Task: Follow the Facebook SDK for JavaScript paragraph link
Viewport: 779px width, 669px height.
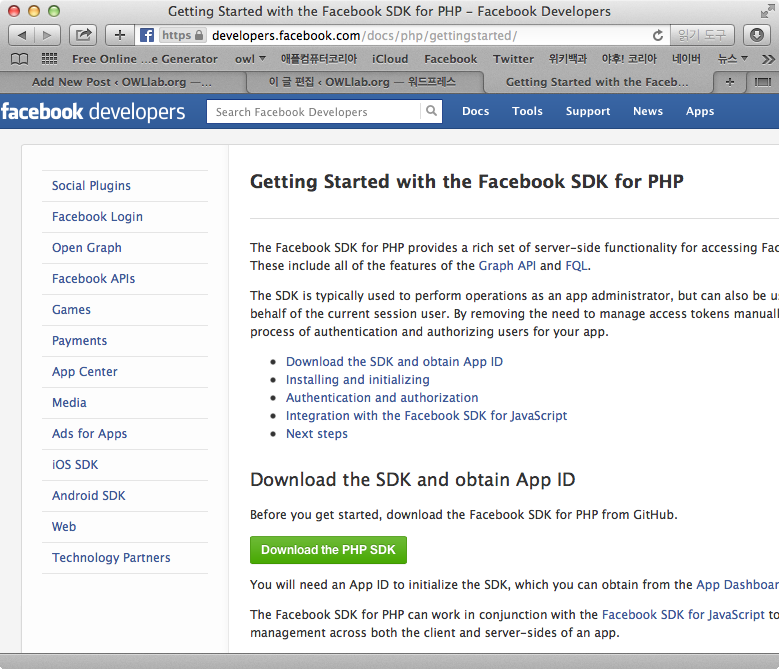Action: [683, 615]
